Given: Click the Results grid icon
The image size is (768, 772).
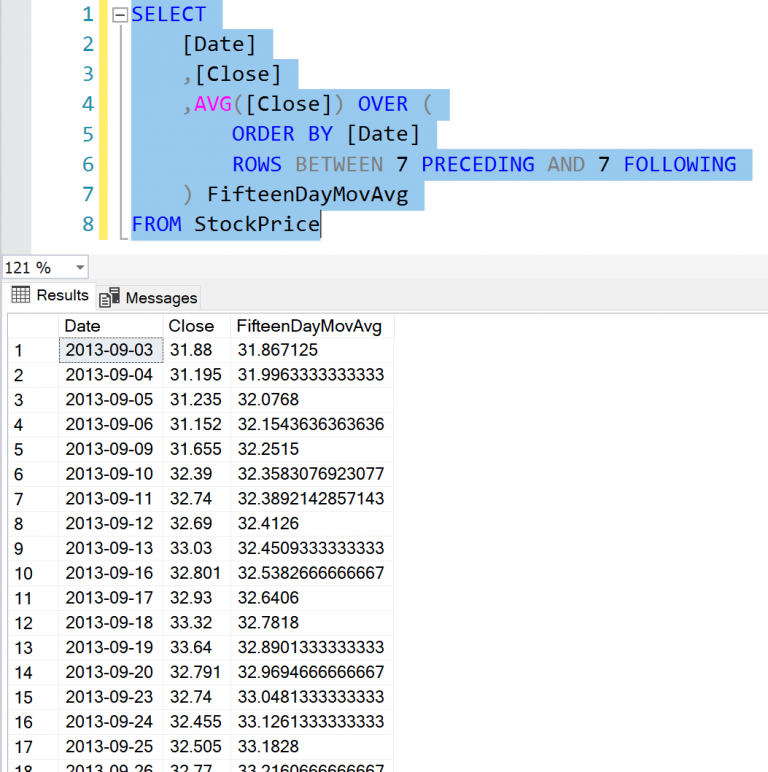Looking at the screenshot, I should [x=21, y=294].
